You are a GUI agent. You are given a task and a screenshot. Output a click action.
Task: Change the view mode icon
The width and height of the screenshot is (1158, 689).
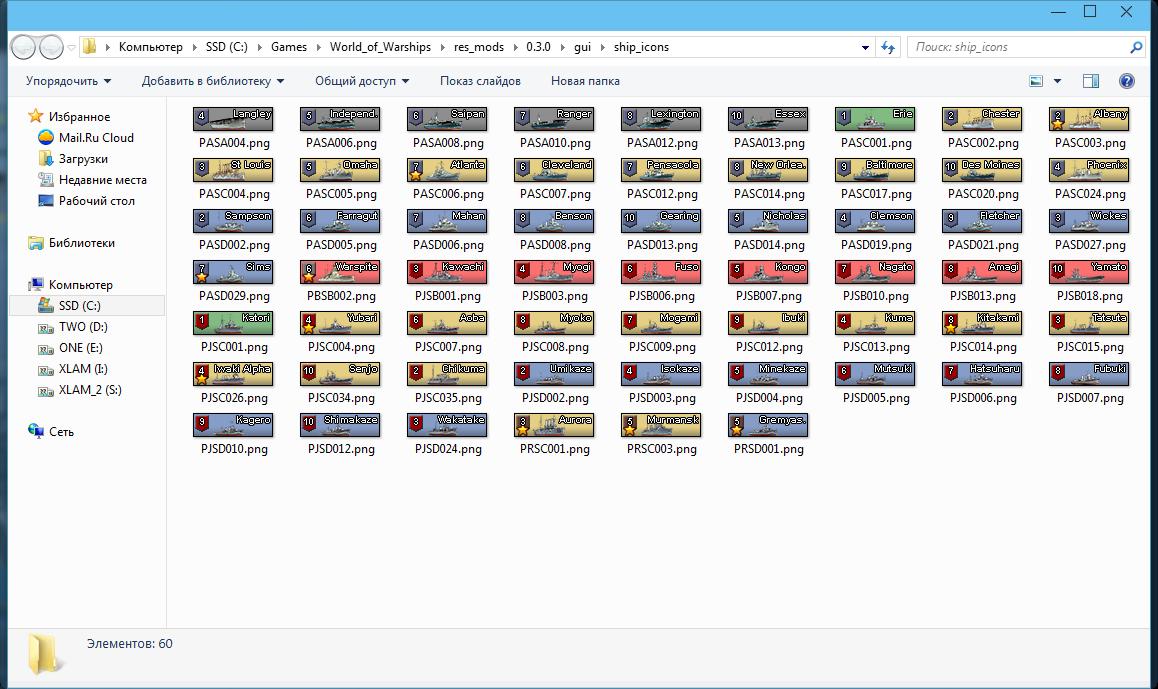pyautogui.click(x=1036, y=81)
